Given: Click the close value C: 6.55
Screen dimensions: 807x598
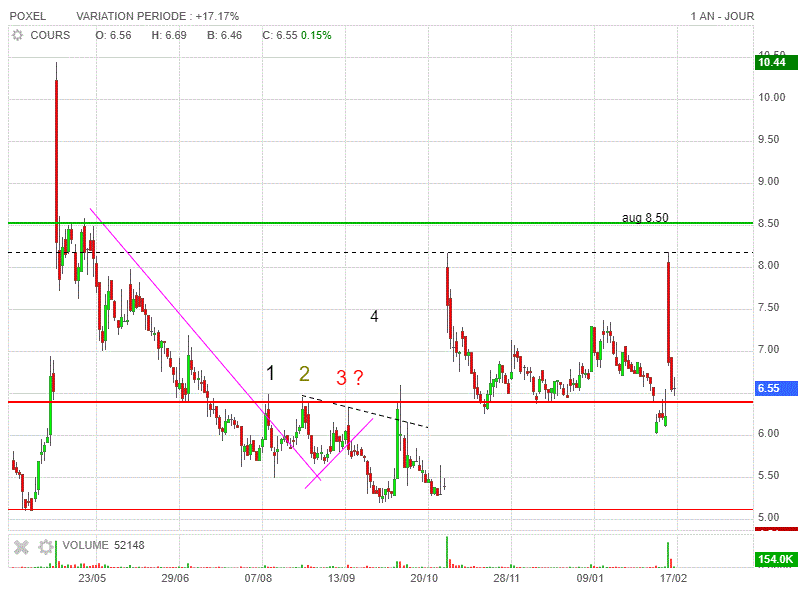Looking at the screenshot, I should 279,36.
